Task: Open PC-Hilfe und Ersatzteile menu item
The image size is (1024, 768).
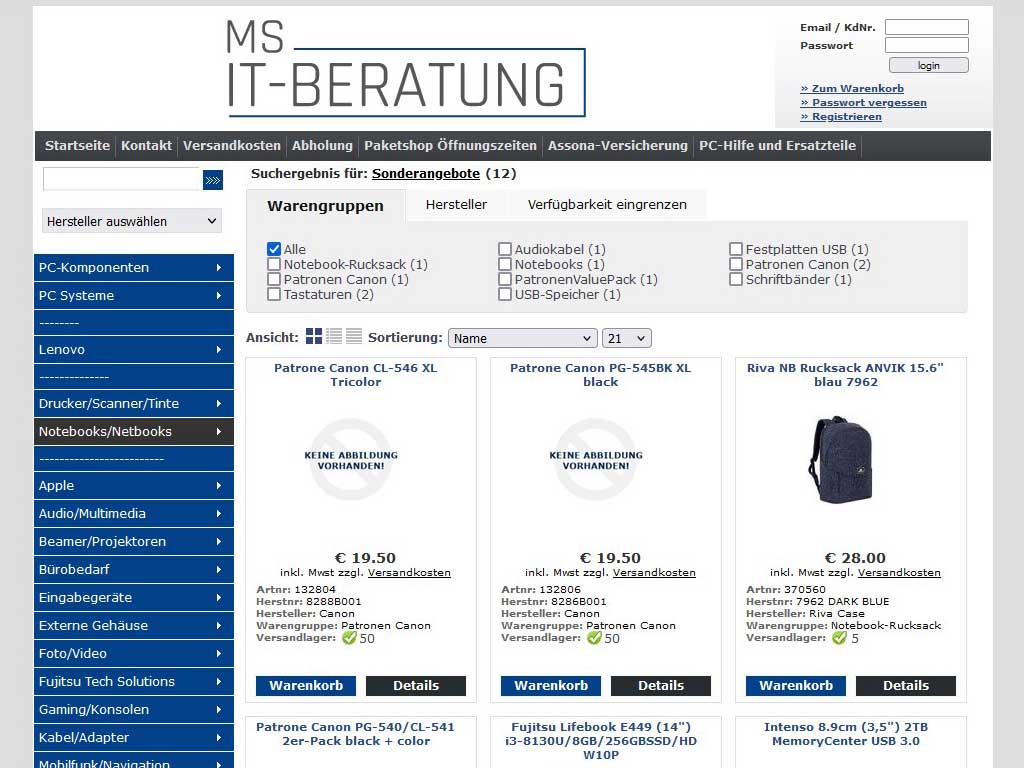Action: [777, 146]
